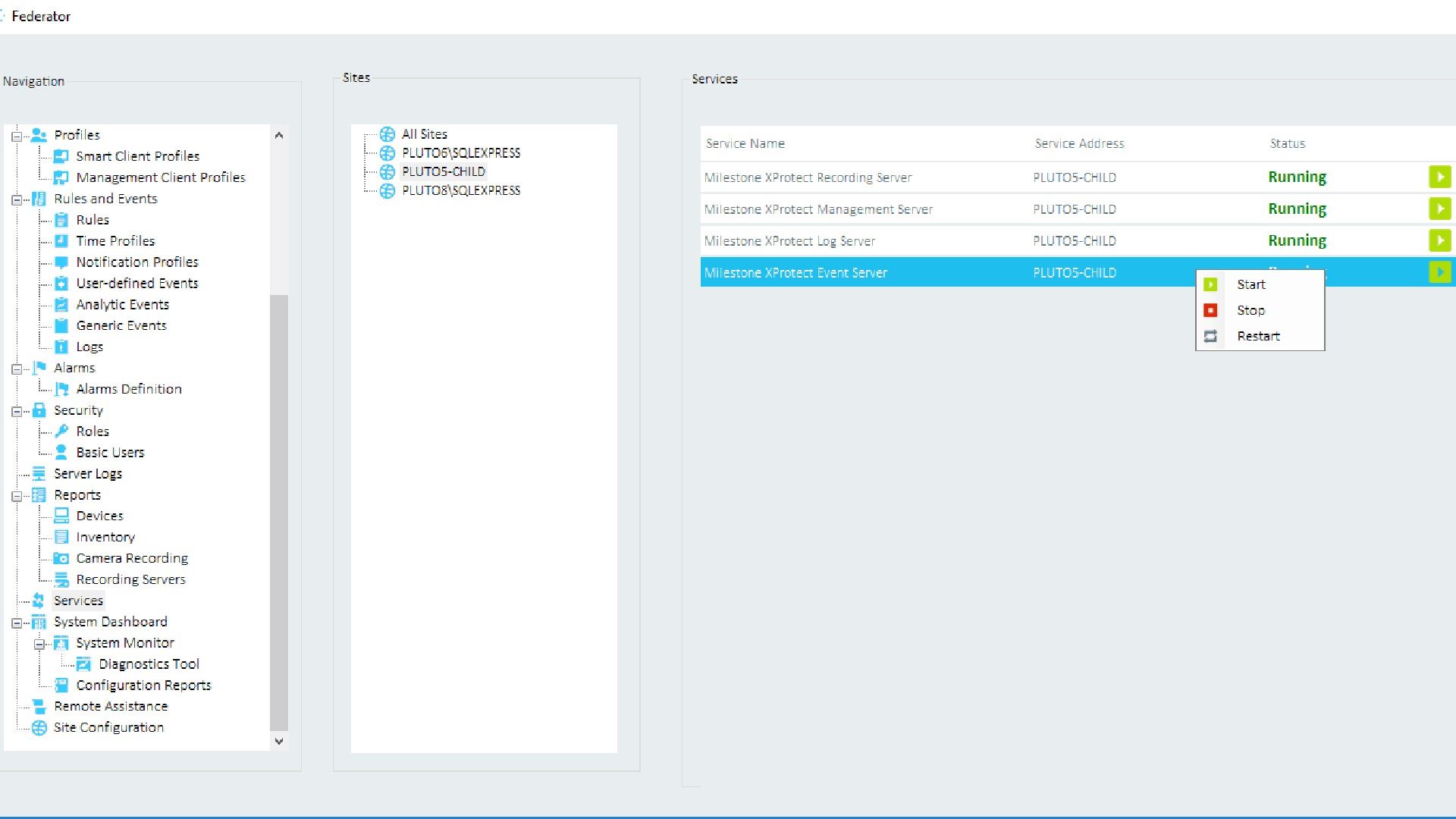Choose Restart from the context menu
Image resolution: width=1456 pixels, height=819 pixels.
1260,336
